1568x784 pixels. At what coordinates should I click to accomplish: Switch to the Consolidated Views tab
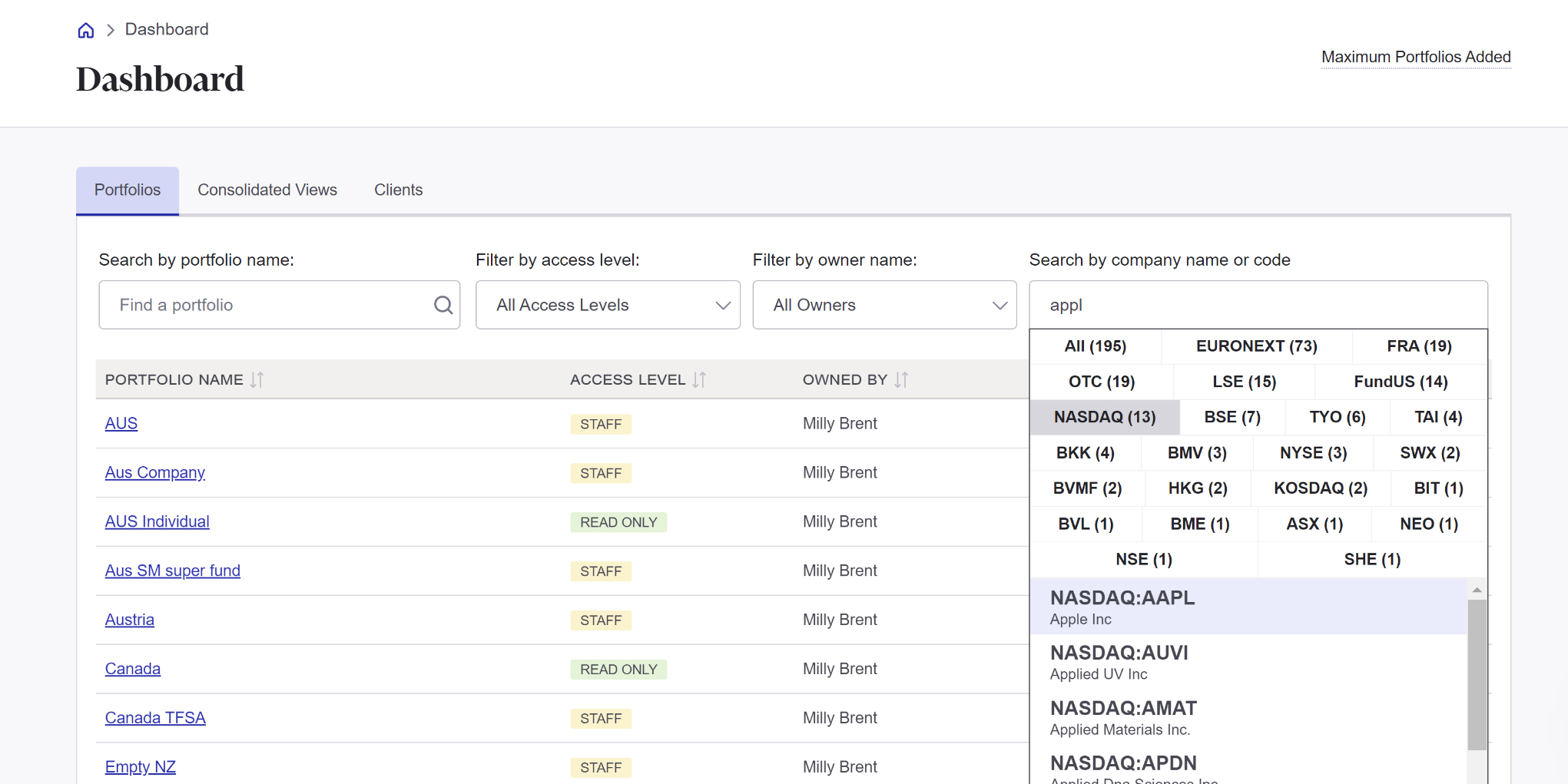tap(267, 190)
